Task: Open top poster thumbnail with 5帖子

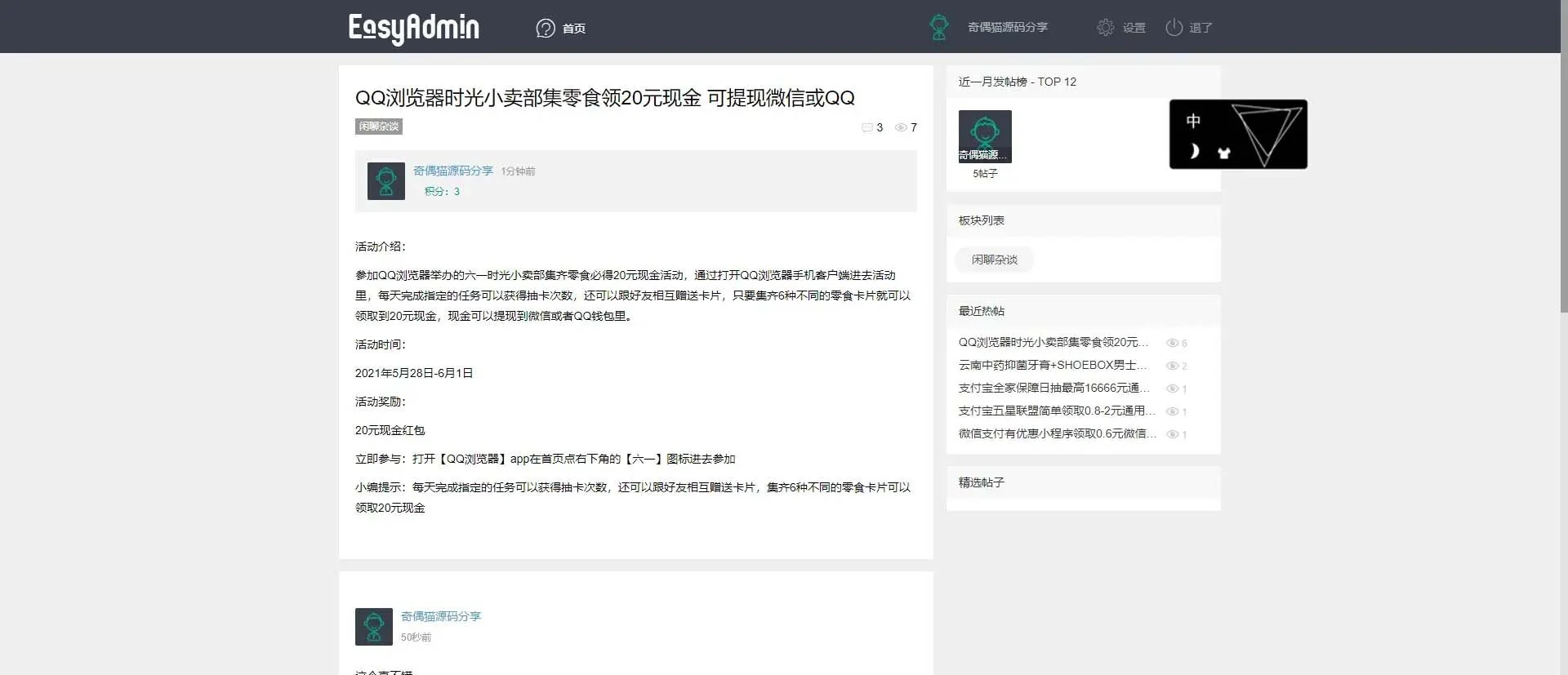Action: [x=985, y=136]
